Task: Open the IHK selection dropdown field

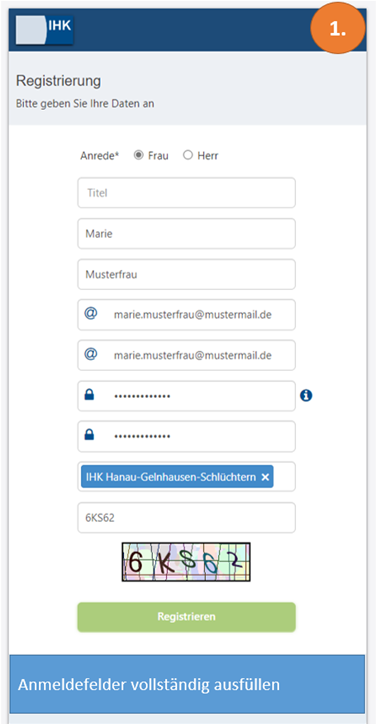Action: (x=186, y=477)
